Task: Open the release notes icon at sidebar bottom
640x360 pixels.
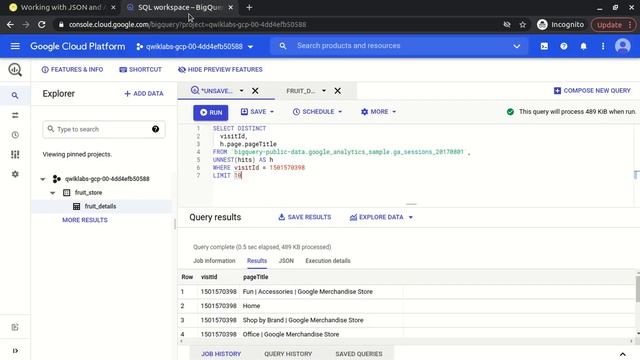Action: 15,327
